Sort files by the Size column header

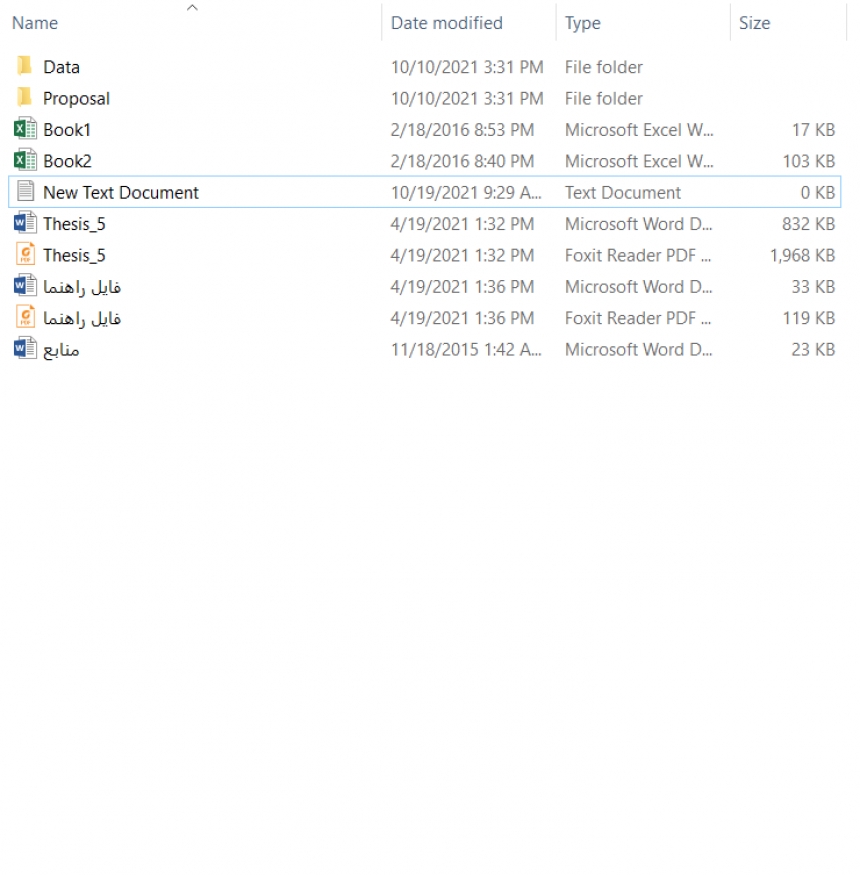point(755,23)
